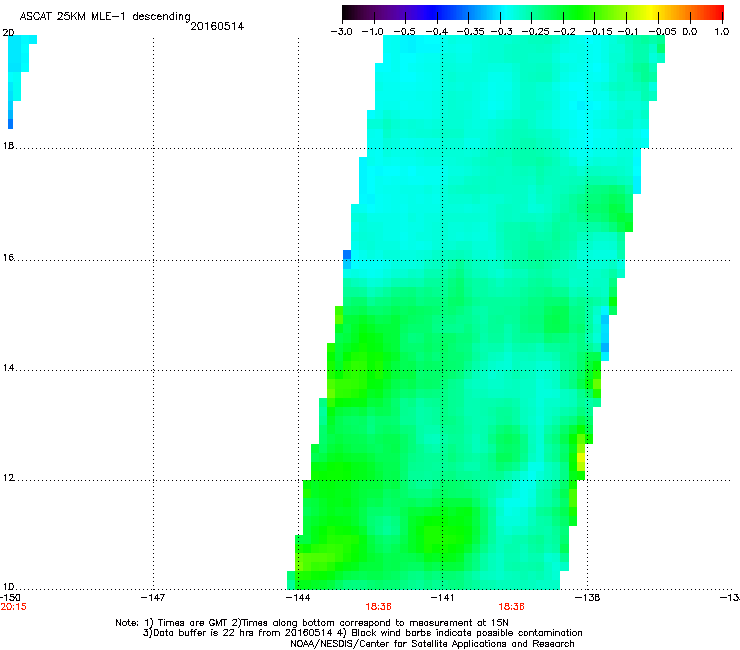Viewport: 740px width, 650px height.
Task: Click the latitude 12 axis label
Action: (x=8, y=478)
